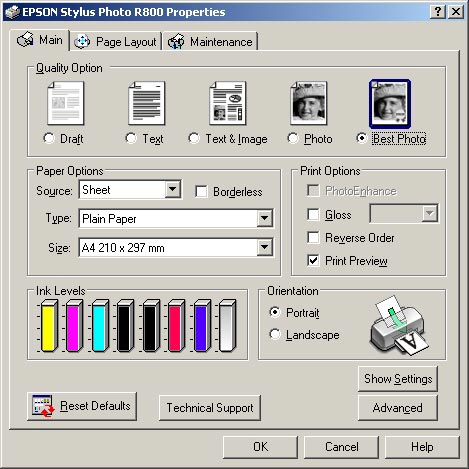Open the Maintenance tab

(210, 42)
